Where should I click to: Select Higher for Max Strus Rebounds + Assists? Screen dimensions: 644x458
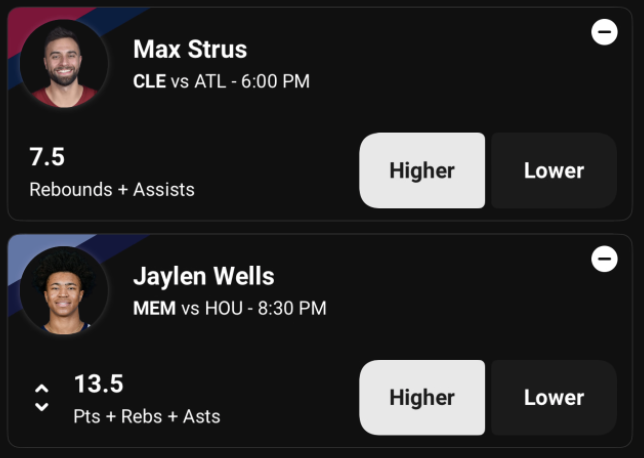422,170
